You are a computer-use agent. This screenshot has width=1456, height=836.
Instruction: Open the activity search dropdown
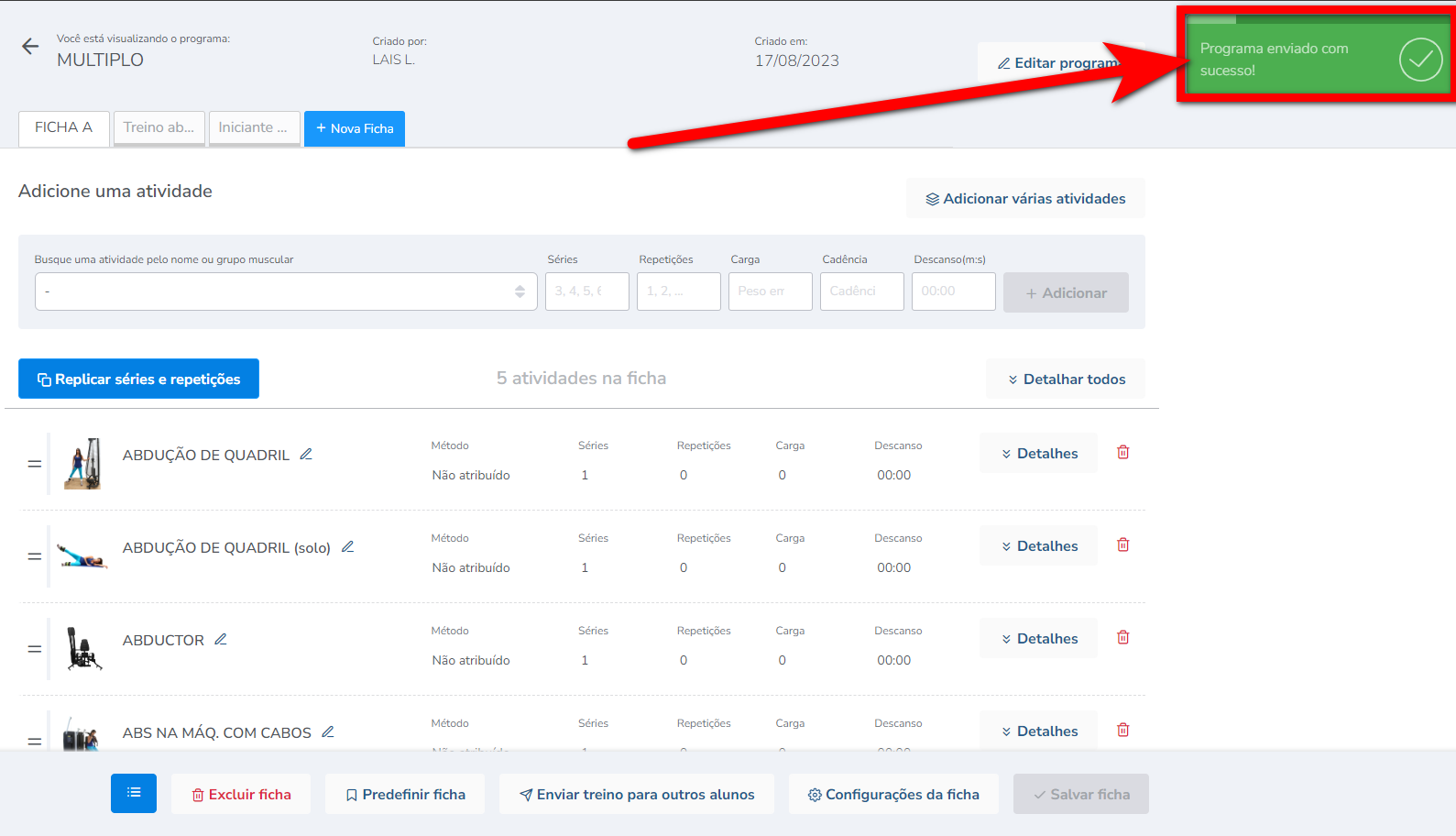(x=286, y=291)
